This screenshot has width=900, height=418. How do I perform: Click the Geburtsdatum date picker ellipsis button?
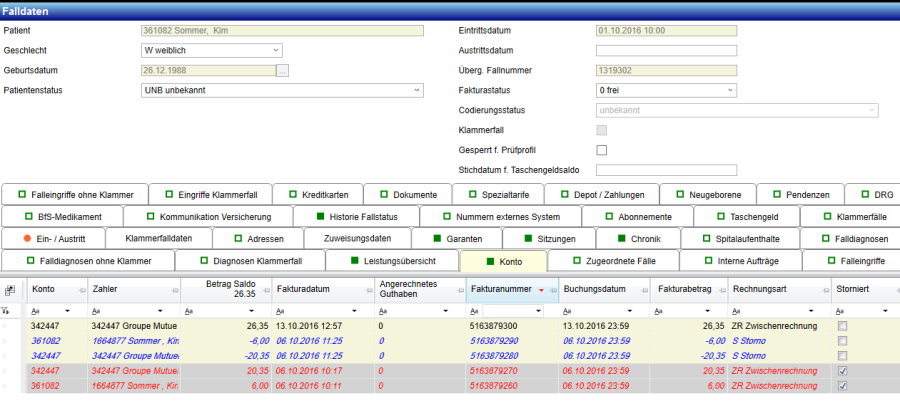click(x=283, y=70)
